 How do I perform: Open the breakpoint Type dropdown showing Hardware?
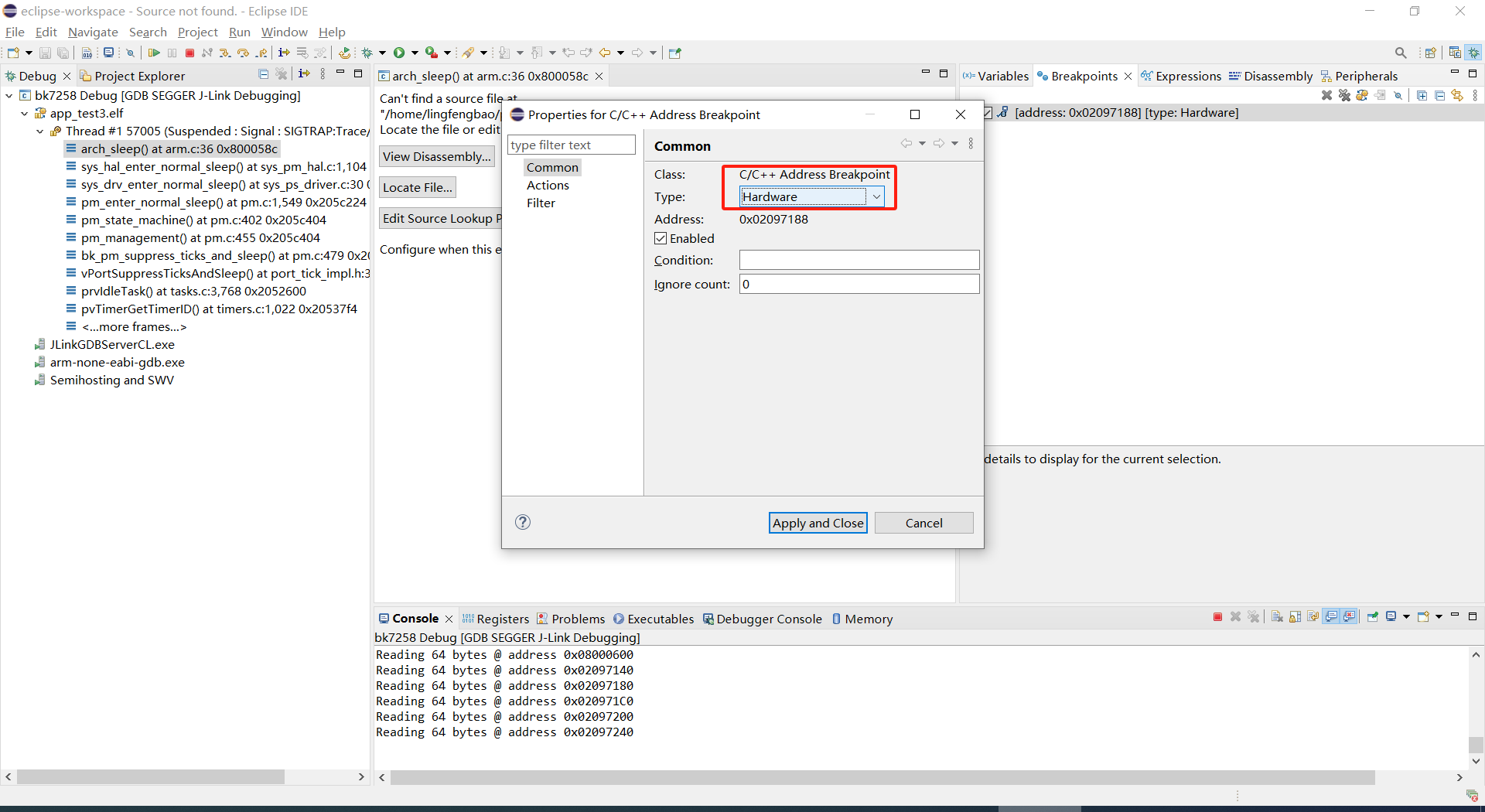click(876, 196)
